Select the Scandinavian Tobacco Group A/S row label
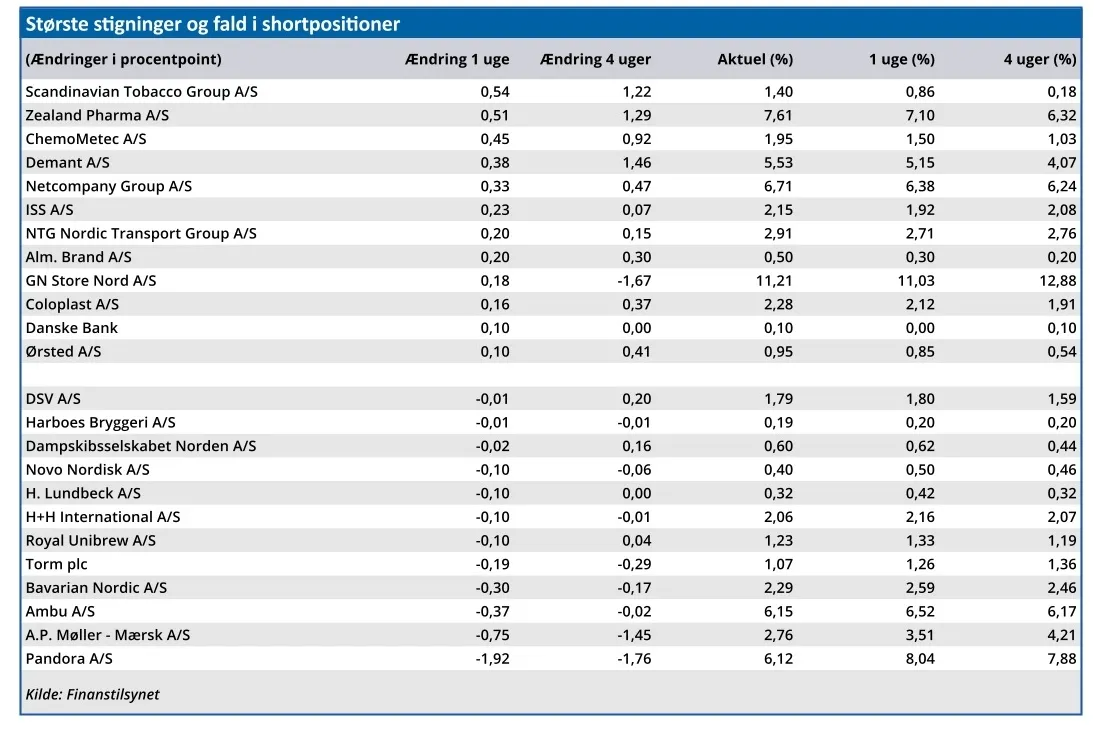This screenshot has width=1094, height=734. click(141, 91)
